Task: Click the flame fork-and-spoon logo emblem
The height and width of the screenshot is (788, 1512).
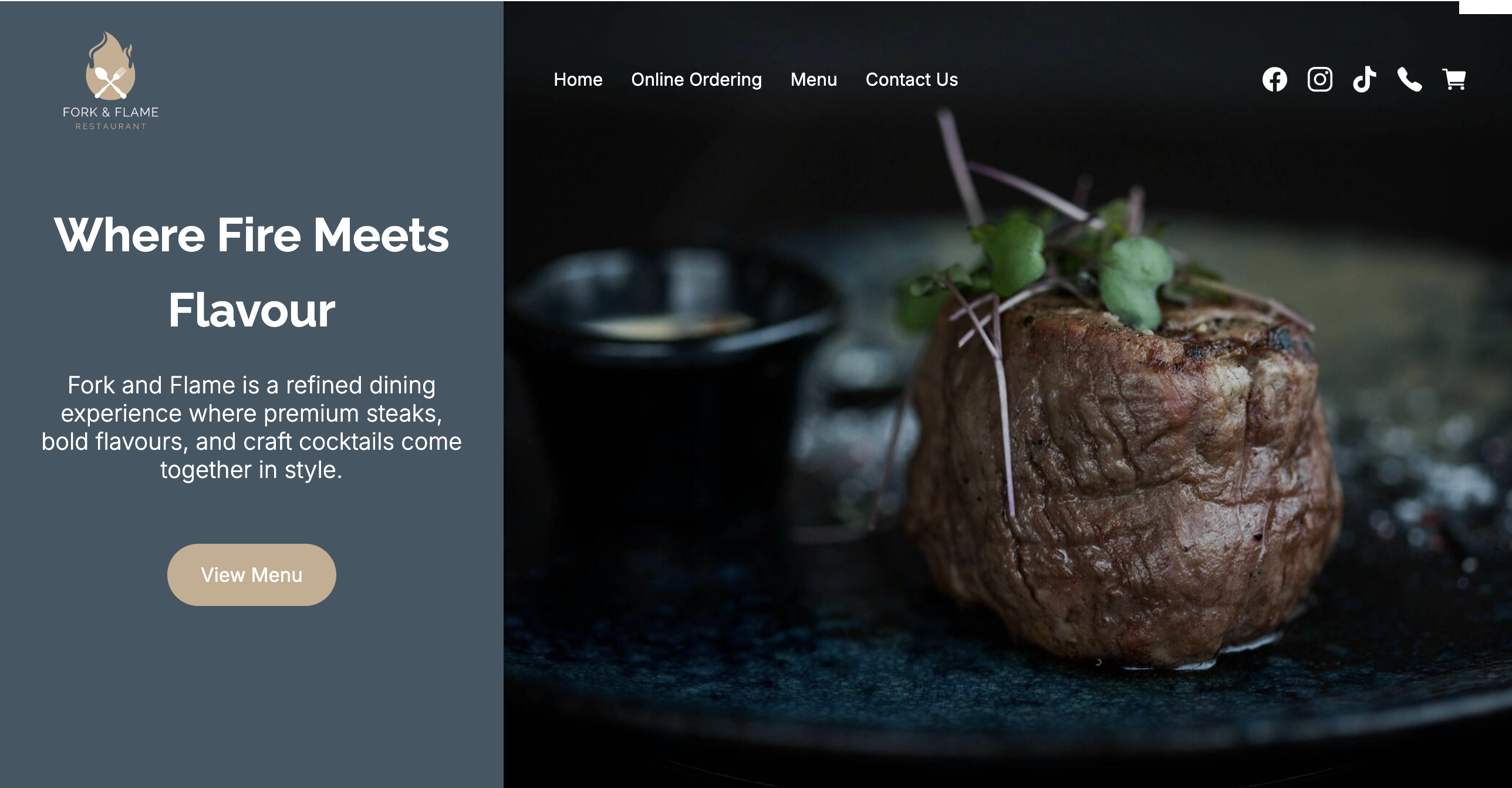Action: click(110, 66)
